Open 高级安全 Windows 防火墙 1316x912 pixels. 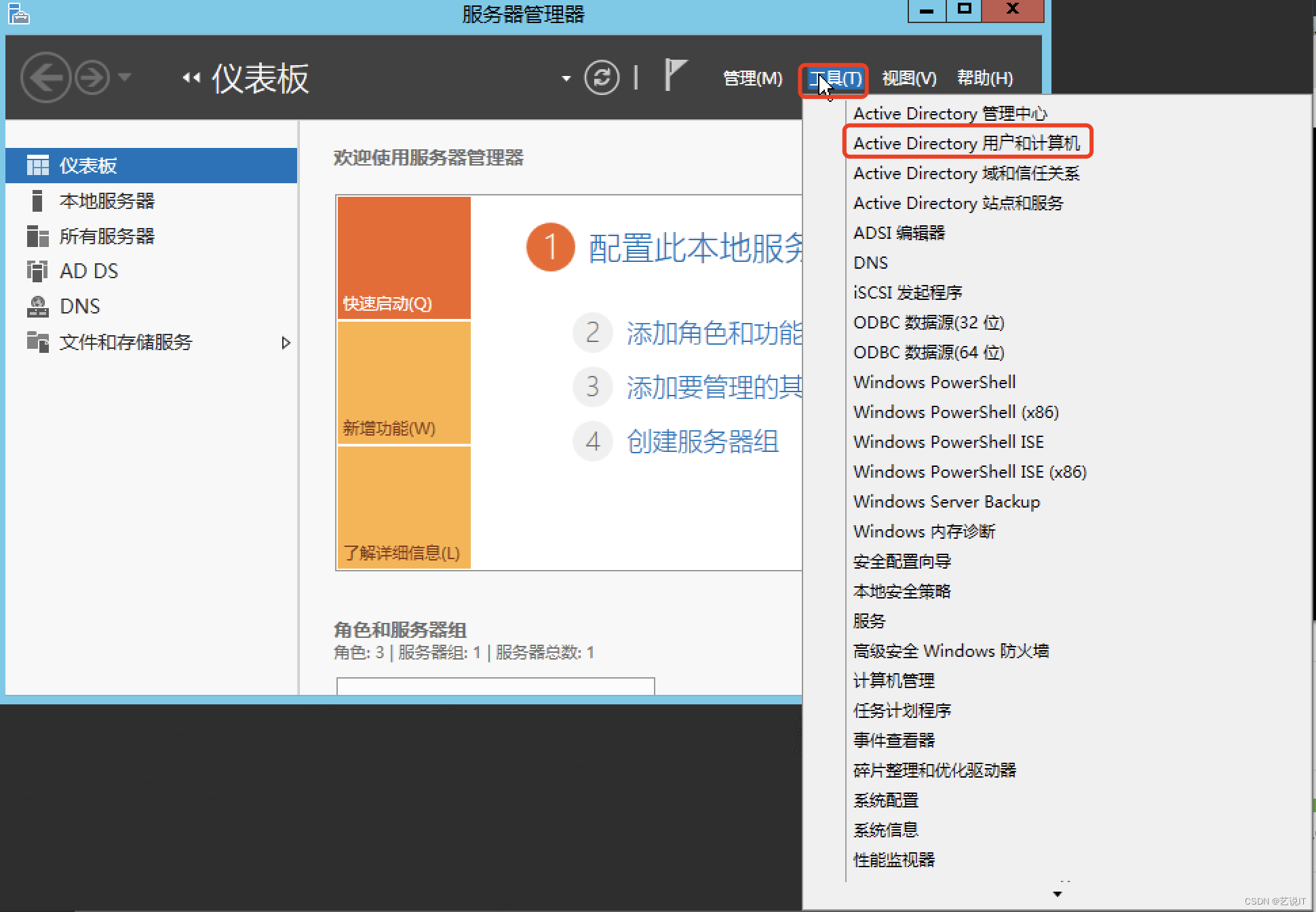click(x=951, y=651)
